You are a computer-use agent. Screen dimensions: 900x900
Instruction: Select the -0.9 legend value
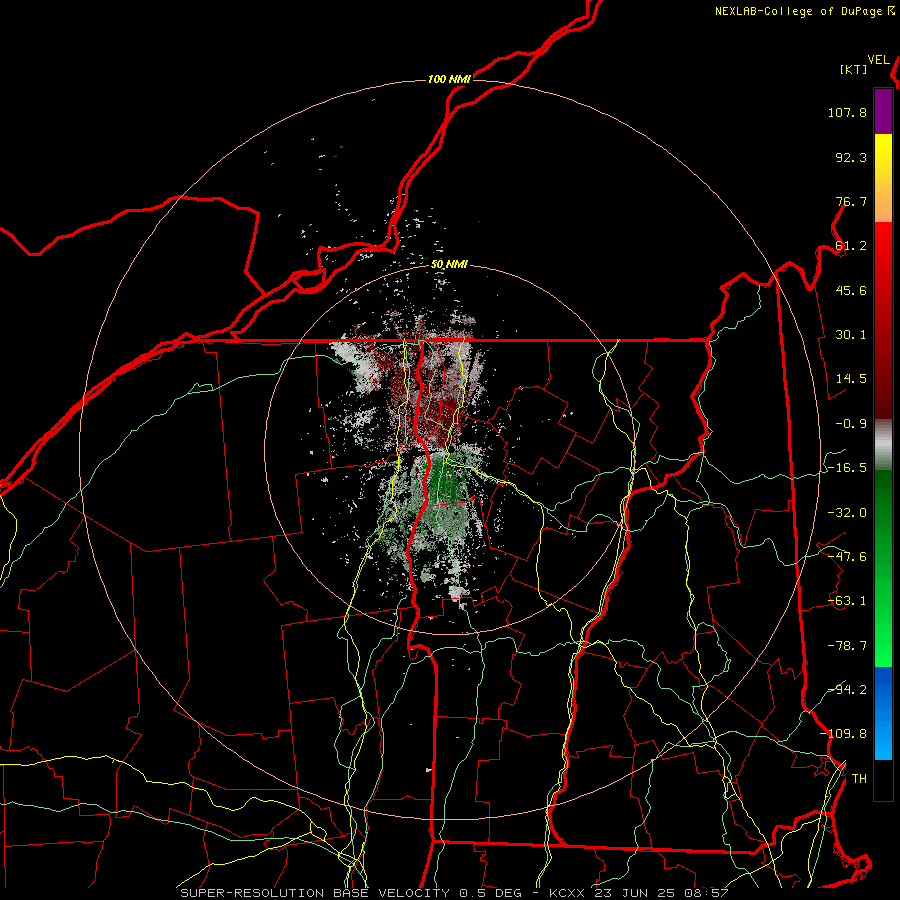coord(851,424)
